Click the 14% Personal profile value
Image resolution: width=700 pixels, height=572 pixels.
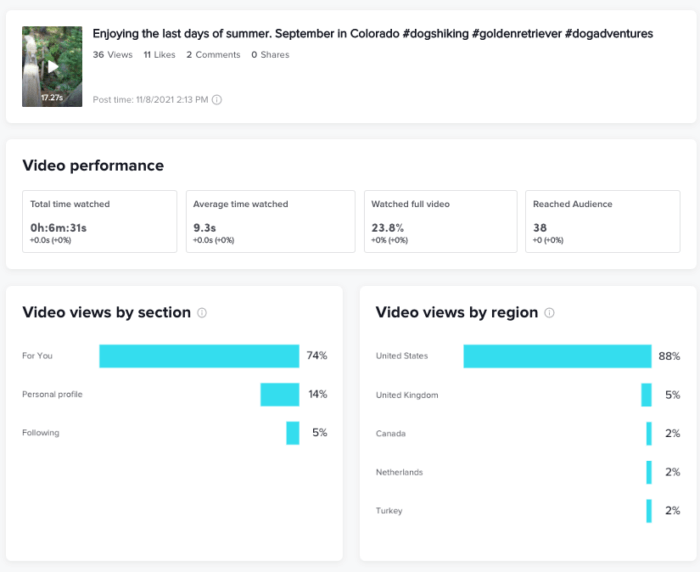pyautogui.click(x=318, y=394)
